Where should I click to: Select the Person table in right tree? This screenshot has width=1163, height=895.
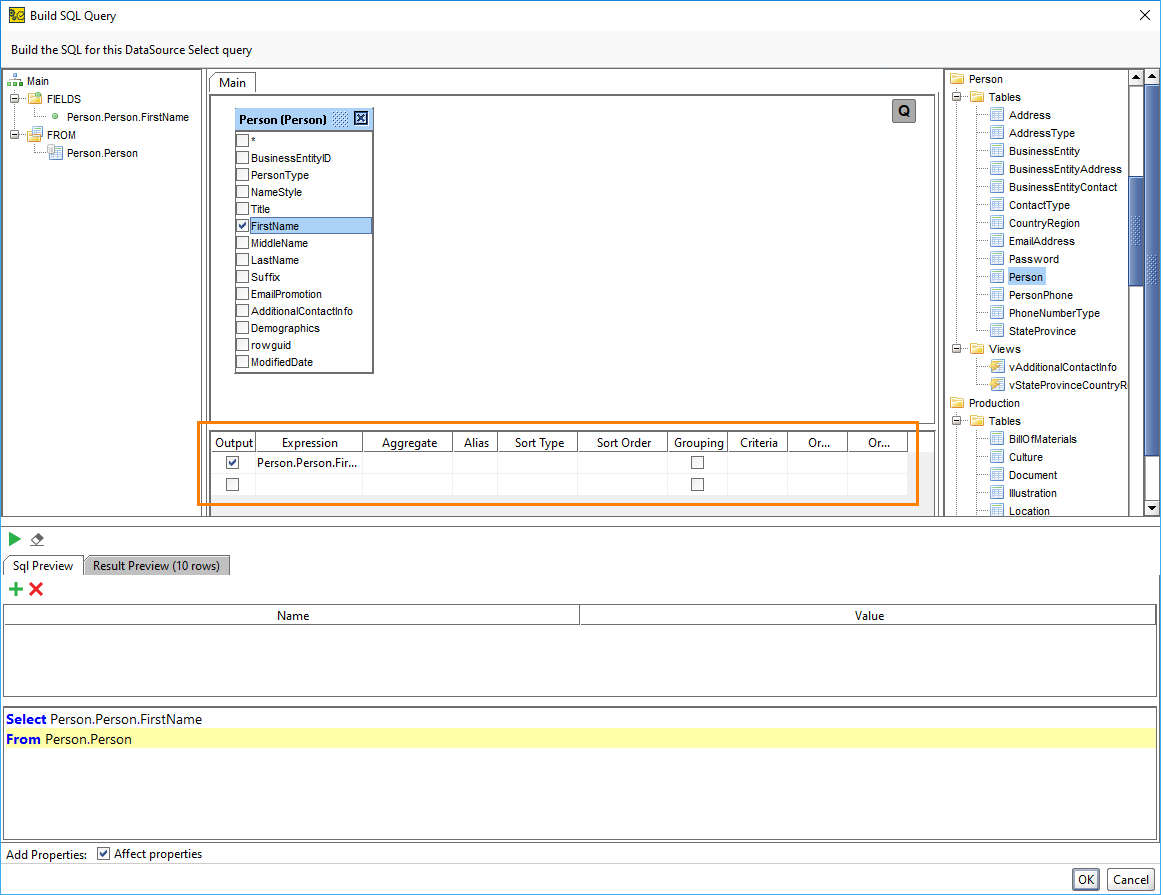1026,277
